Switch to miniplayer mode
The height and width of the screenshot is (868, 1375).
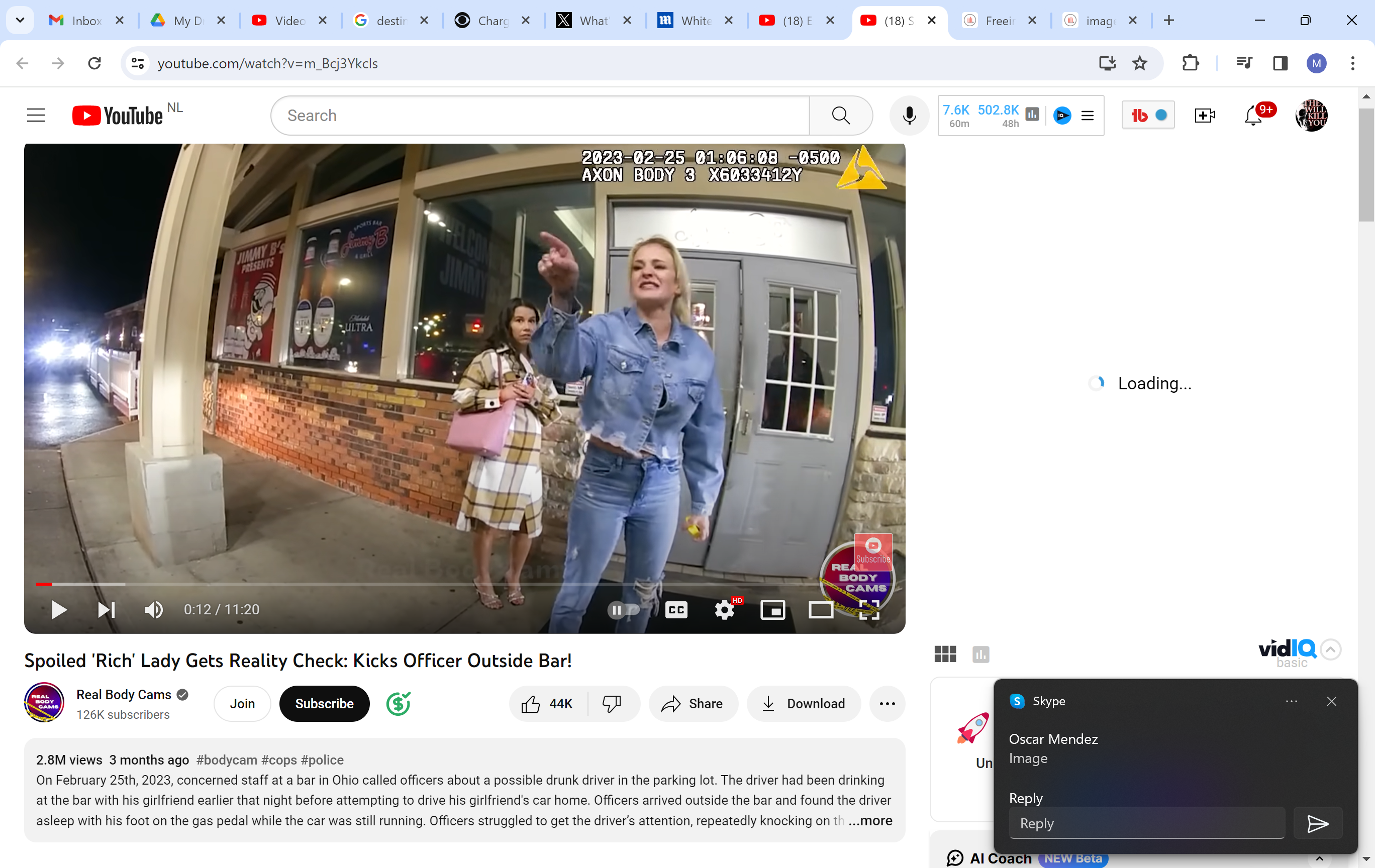[772, 609]
